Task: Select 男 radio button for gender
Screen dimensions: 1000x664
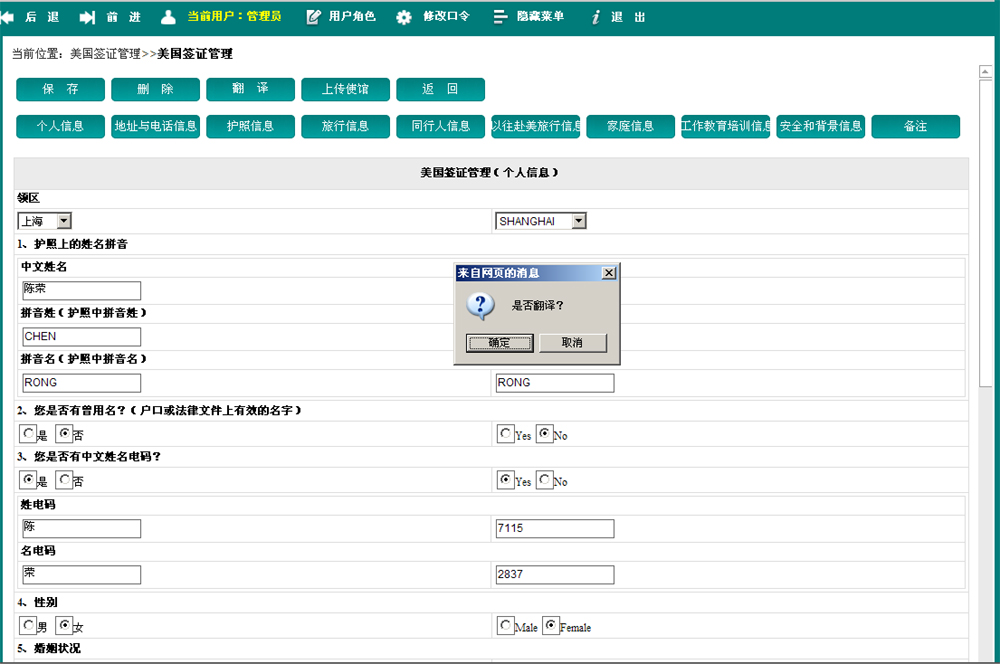Action: coord(28,626)
